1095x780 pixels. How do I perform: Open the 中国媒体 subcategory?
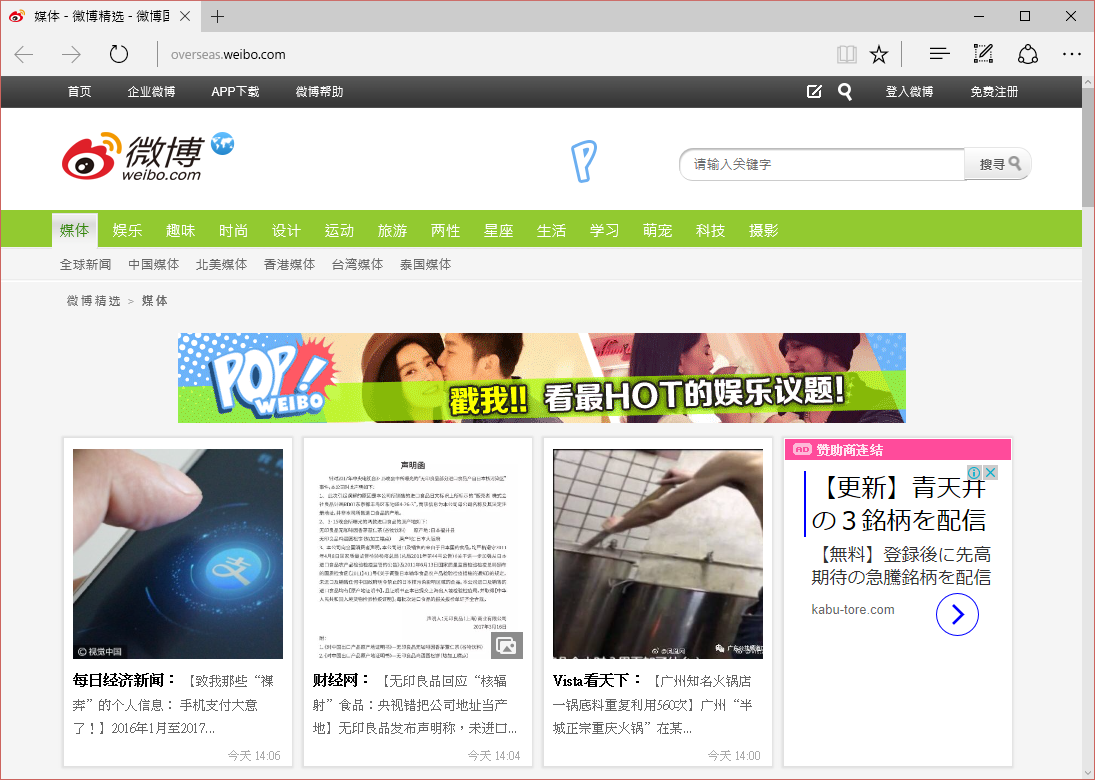(x=154, y=265)
